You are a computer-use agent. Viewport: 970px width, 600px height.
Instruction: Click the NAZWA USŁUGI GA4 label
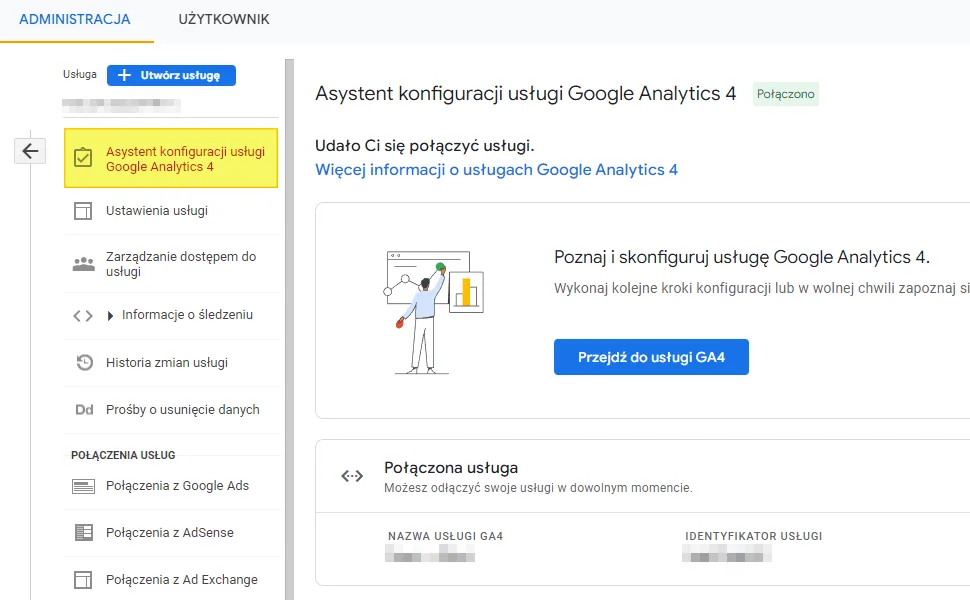click(x=445, y=536)
